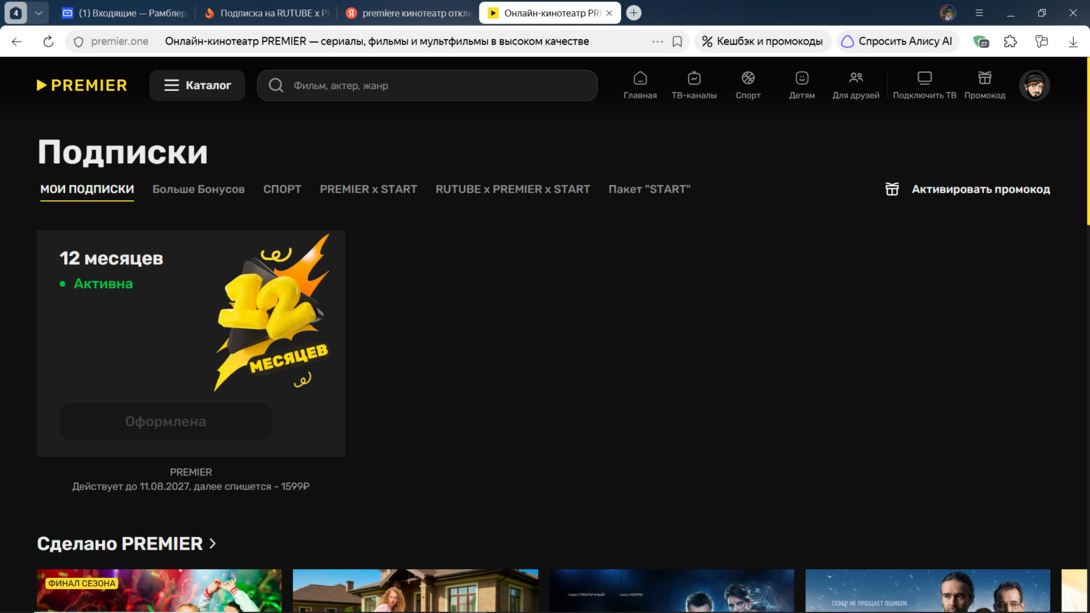Click the browser profile avatar in title bar
1090x613 pixels.
pos(947,13)
